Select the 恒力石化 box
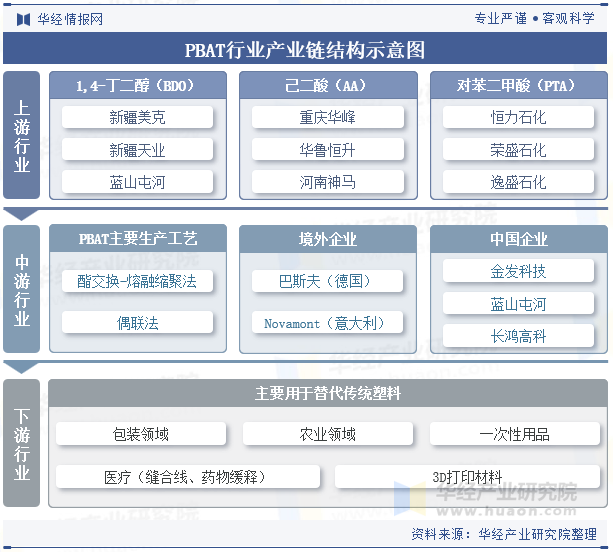Screen dimensions: 613x552 518,117
